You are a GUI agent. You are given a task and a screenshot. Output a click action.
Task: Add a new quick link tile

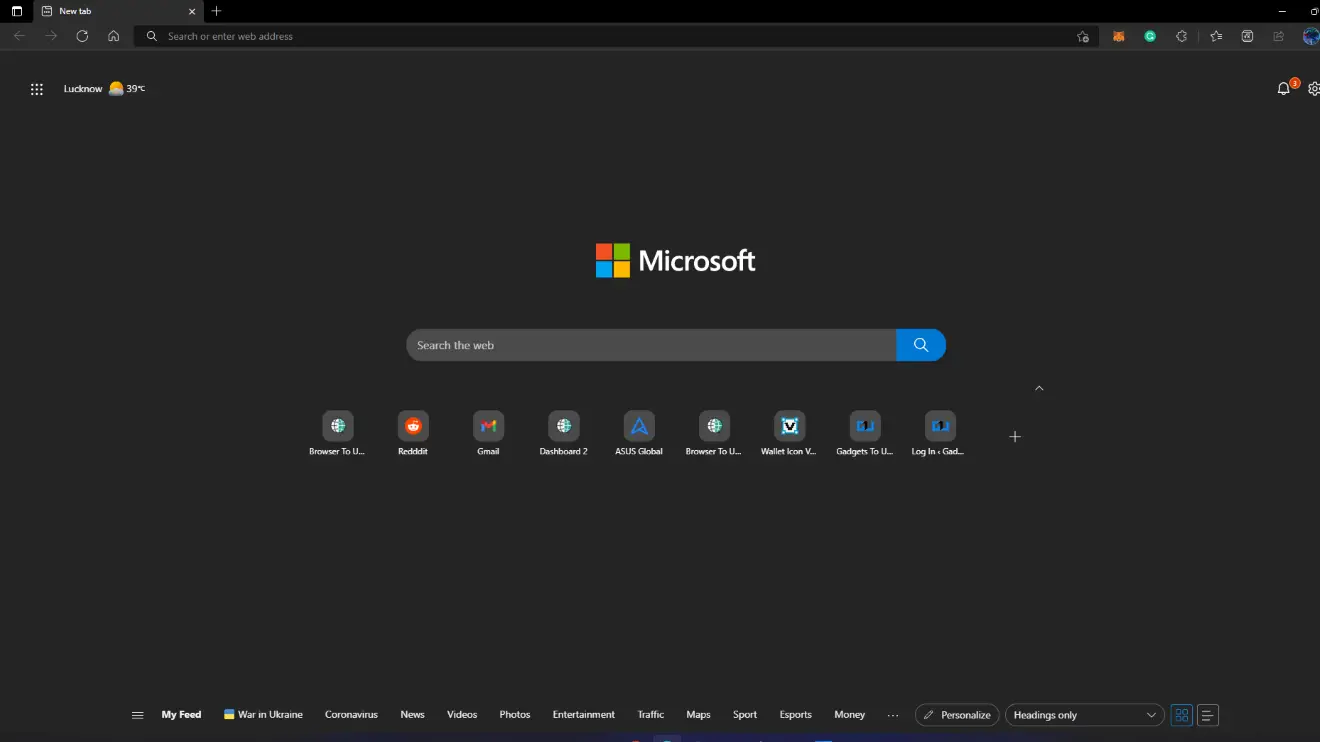[x=1015, y=437]
